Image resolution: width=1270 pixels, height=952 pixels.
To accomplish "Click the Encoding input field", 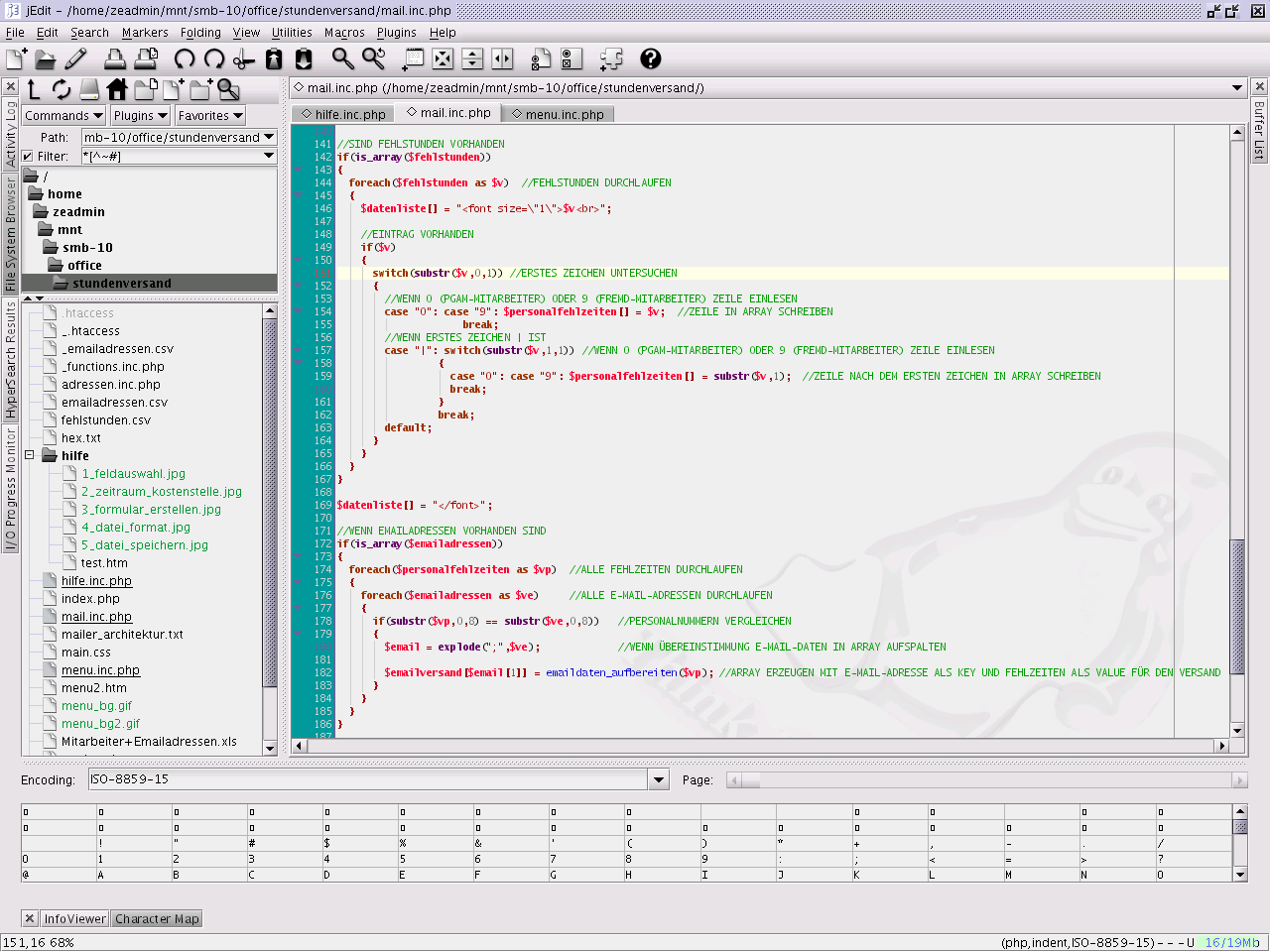I will [x=369, y=780].
